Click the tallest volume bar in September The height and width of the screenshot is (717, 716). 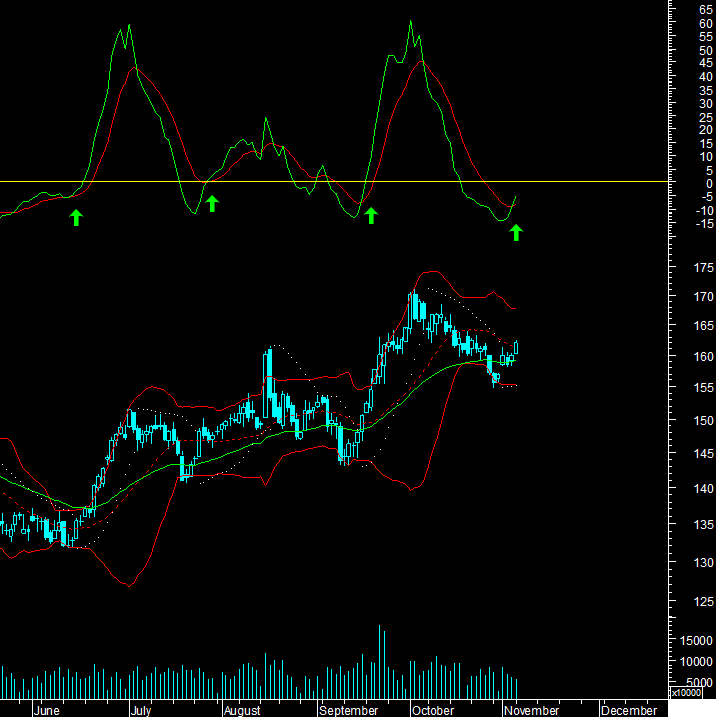click(x=379, y=662)
